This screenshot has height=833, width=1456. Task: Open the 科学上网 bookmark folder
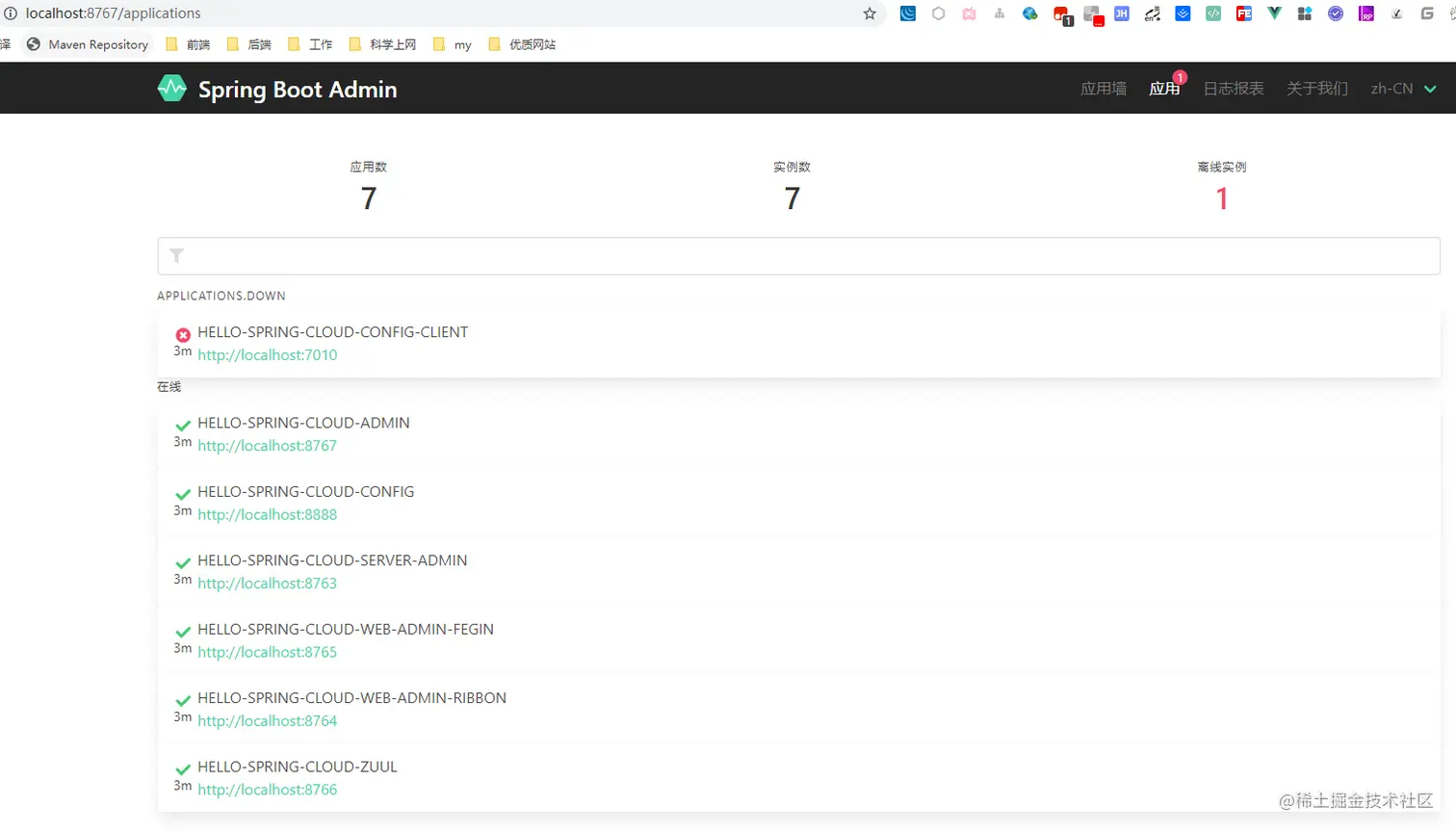pyautogui.click(x=382, y=44)
